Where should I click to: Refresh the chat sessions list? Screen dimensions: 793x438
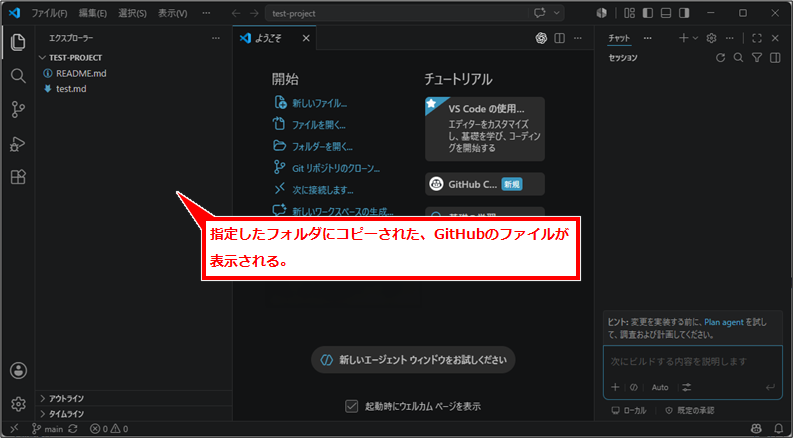(x=720, y=58)
